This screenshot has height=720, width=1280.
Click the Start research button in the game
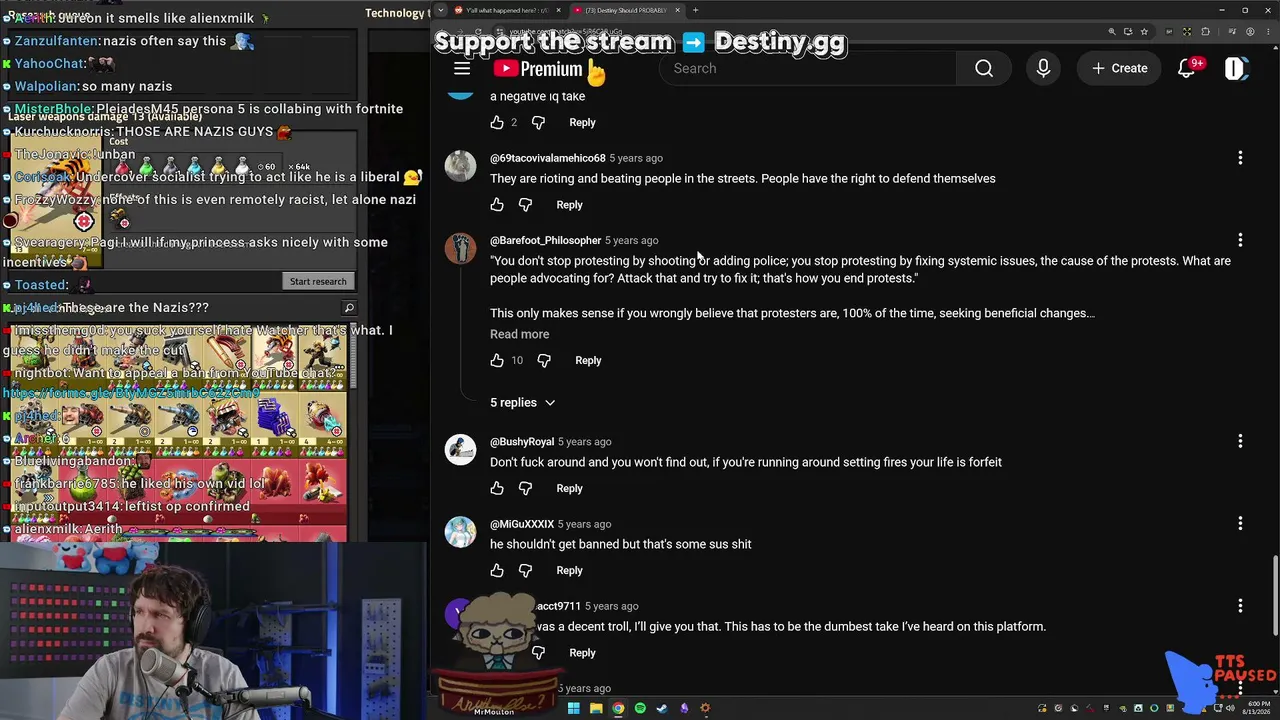point(318,281)
